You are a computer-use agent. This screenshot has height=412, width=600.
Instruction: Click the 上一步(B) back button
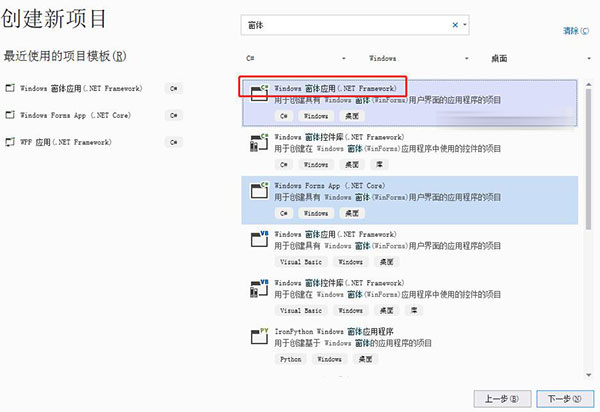[x=502, y=399]
